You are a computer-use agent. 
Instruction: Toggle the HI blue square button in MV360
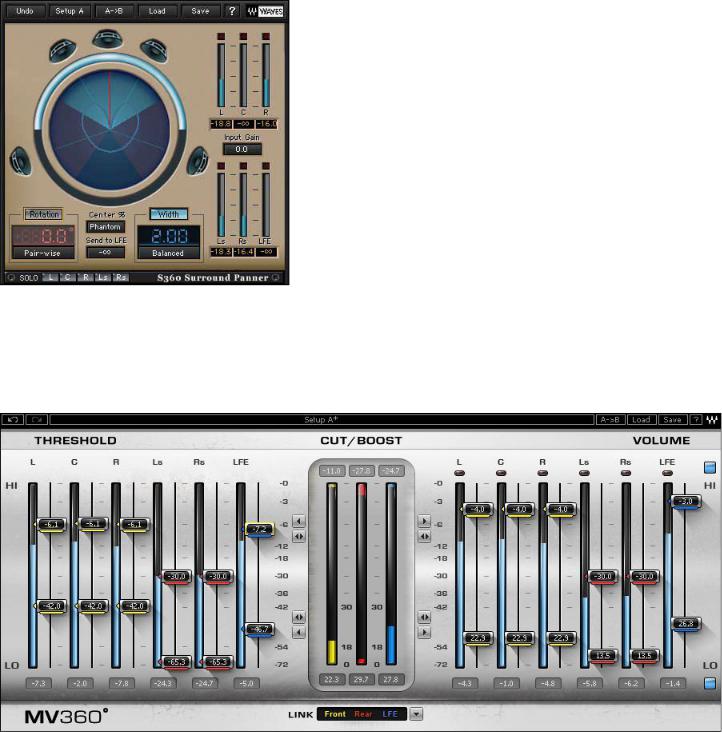click(x=709, y=467)
